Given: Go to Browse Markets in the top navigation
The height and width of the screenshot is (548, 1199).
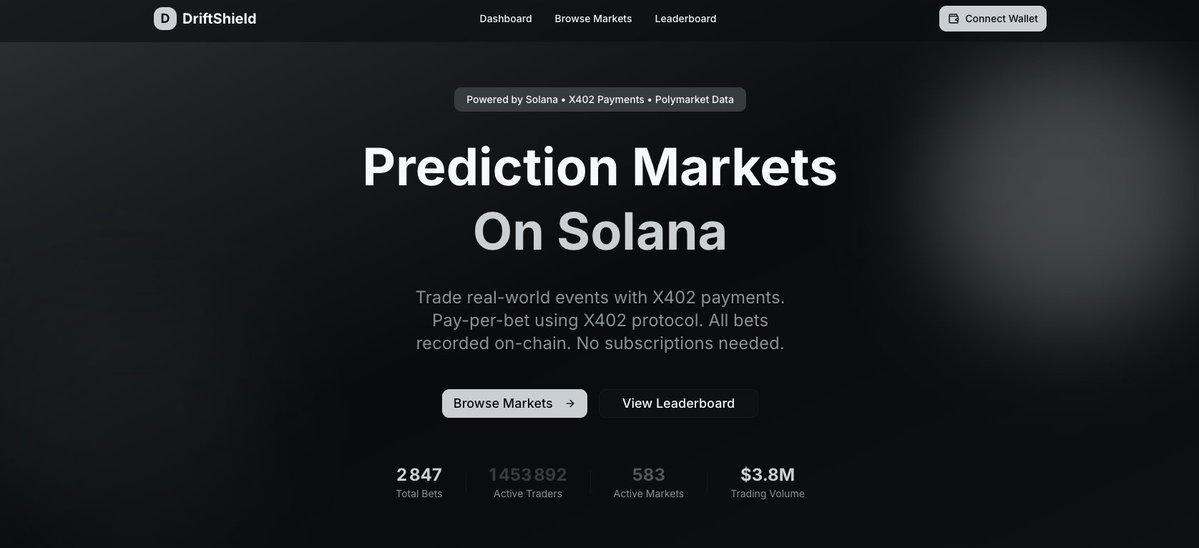Looking at the screenshot, I should click(x=593, y=18).
